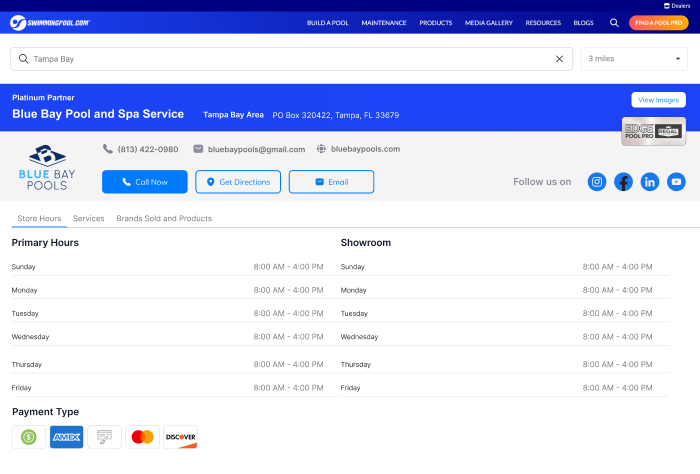Click the Call Now button

coord(145,182)
